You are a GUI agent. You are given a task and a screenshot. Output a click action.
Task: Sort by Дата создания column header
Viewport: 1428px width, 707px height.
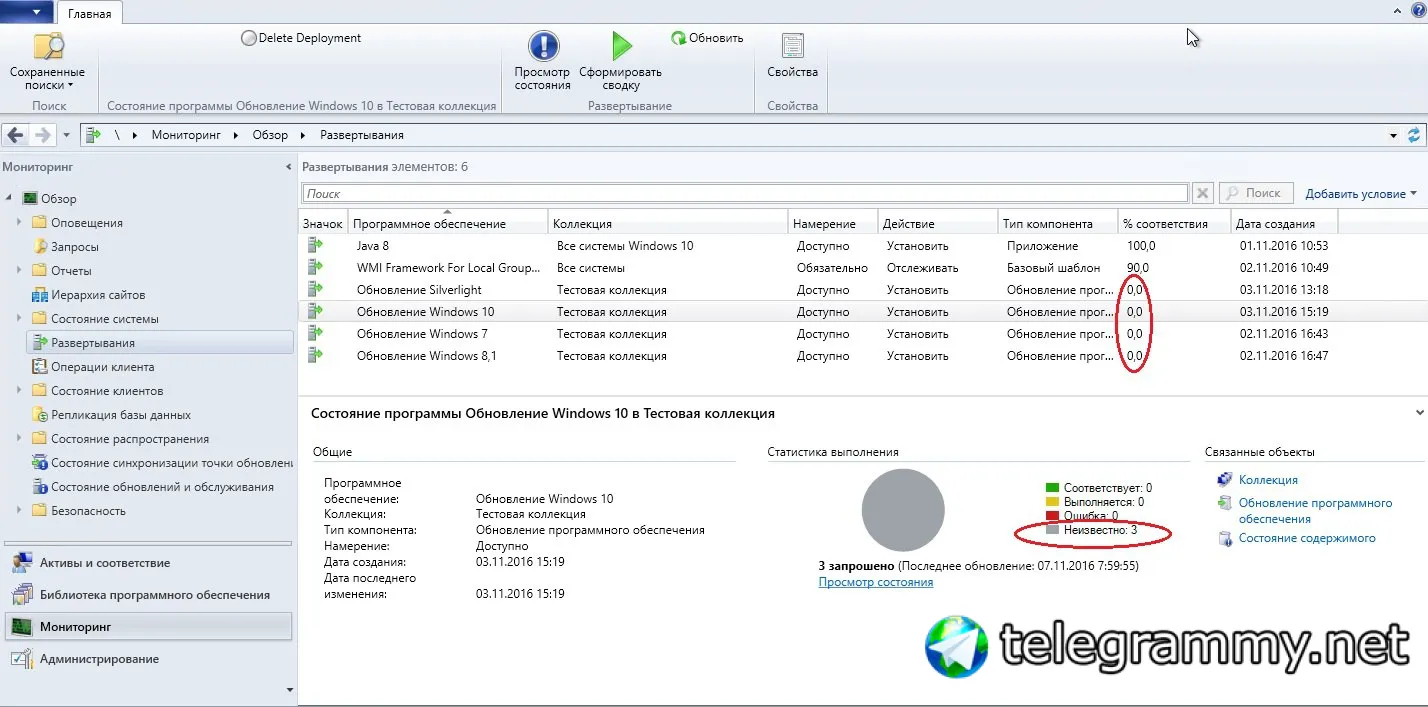(1284, 224)
